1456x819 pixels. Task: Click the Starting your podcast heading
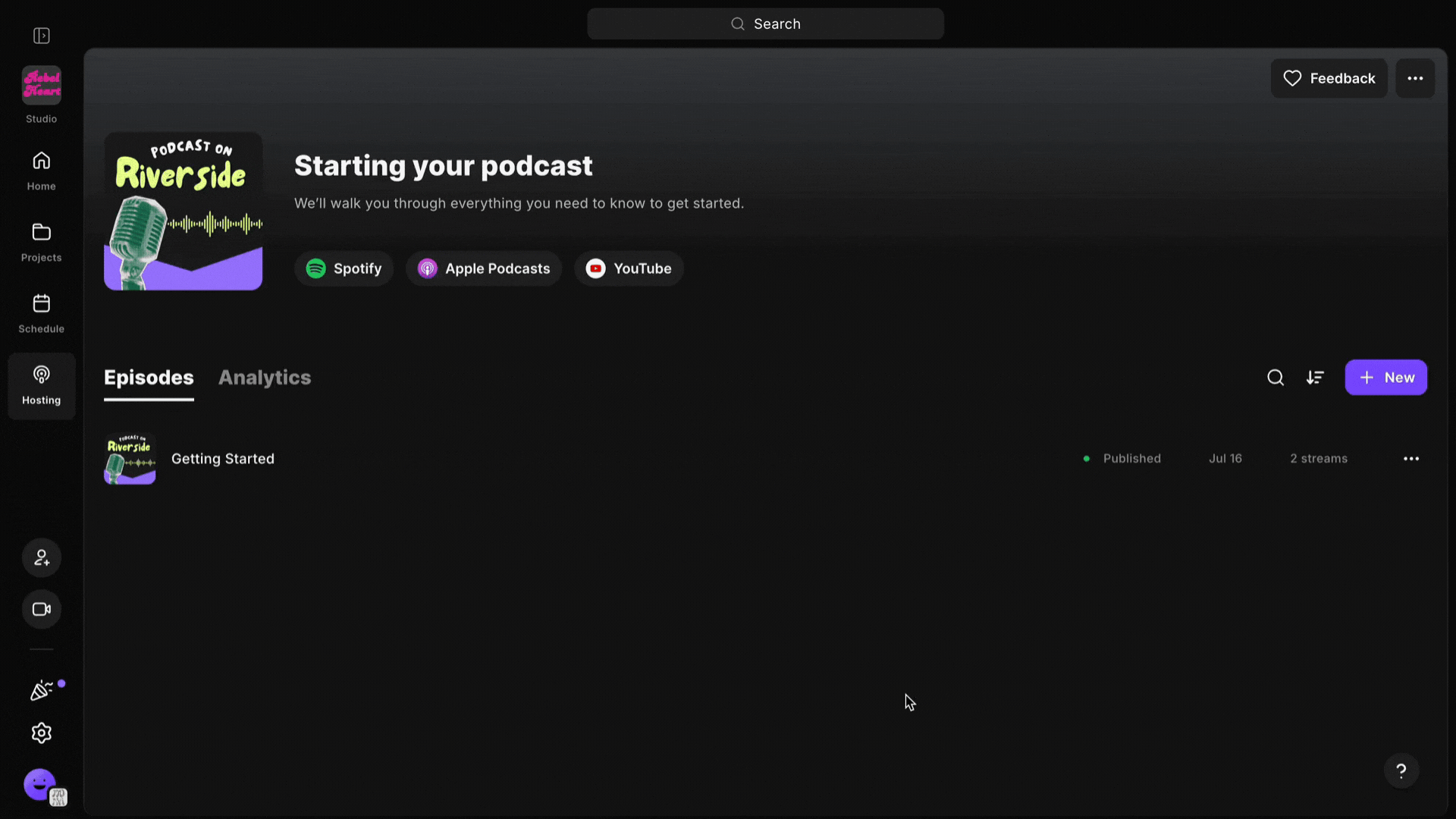444,166
